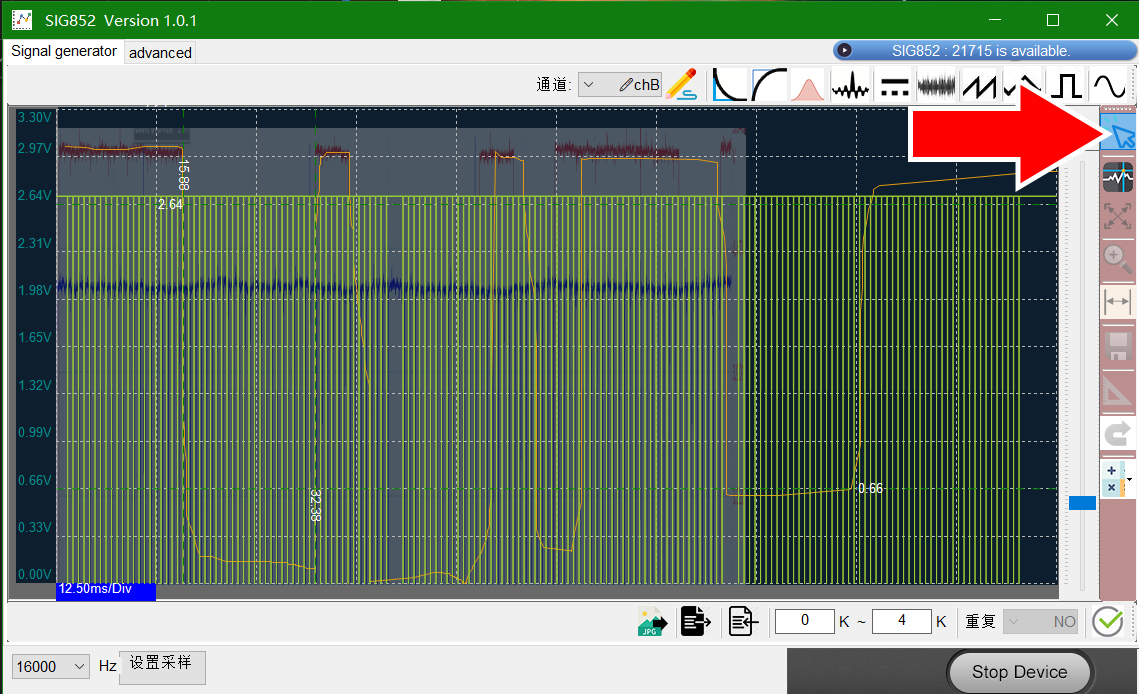The image size is (1139, 694).
Task: Click the 2.64 horizontal cursor value label
Action: pos(170,204)
